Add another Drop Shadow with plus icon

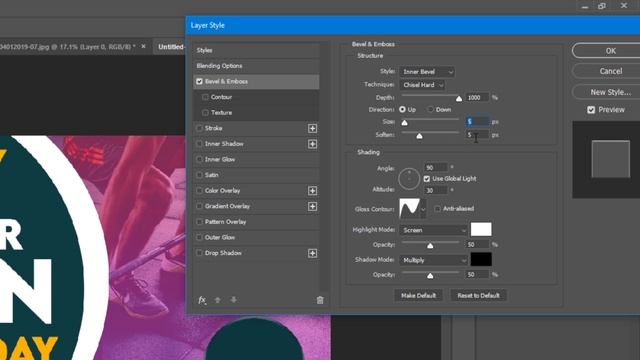tap(312, 253)
